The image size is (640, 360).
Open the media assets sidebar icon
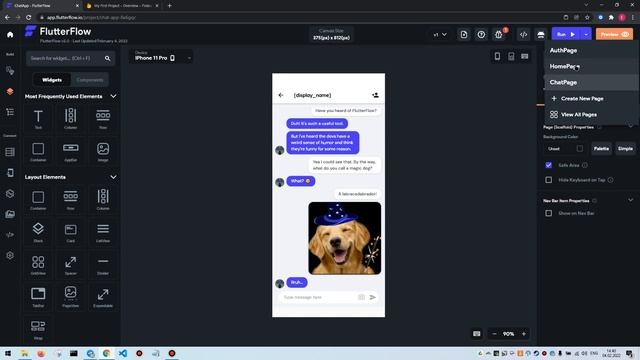click(x=10, y=214)
